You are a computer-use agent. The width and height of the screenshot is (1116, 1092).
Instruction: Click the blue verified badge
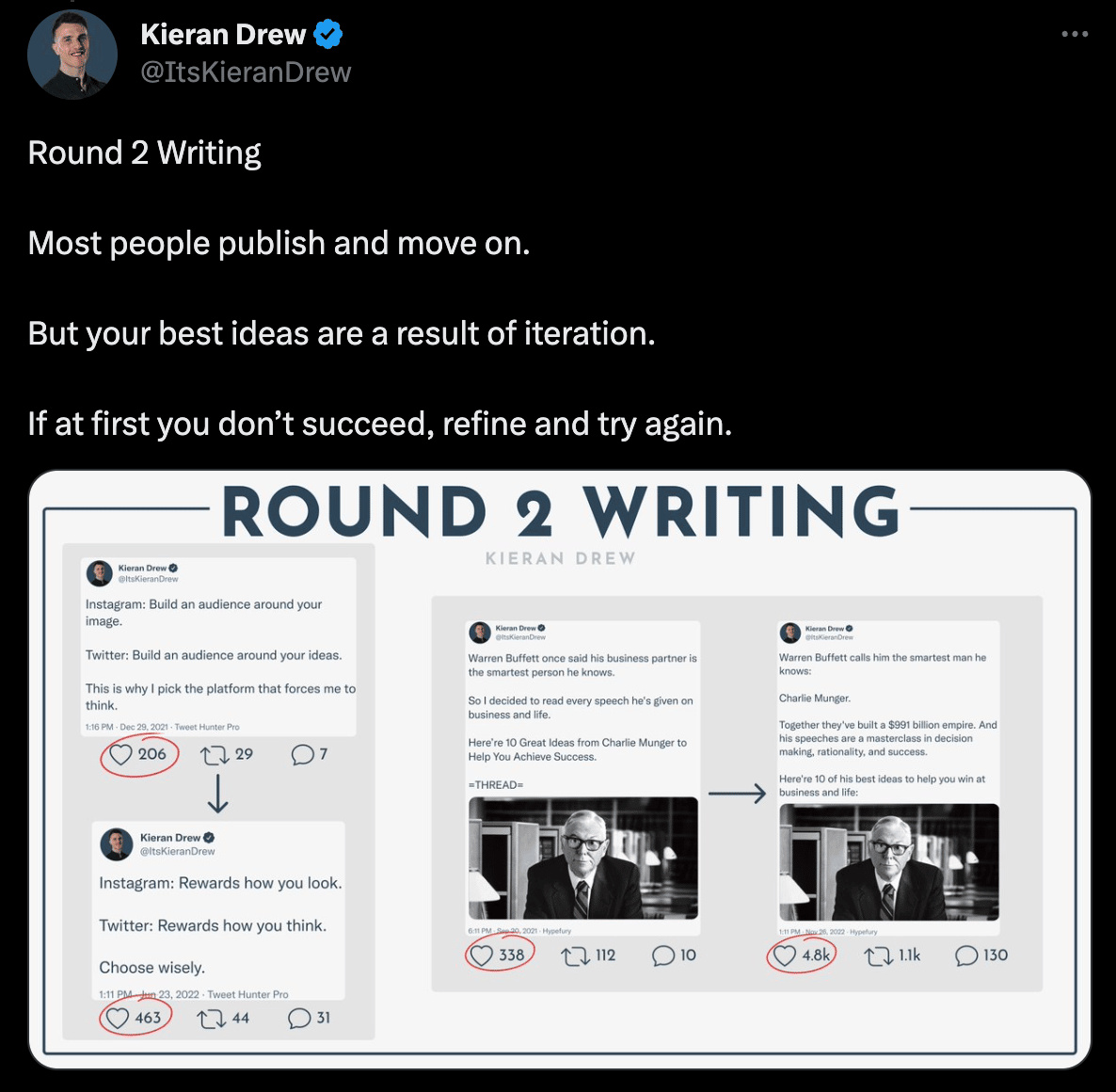pos(328,34)
